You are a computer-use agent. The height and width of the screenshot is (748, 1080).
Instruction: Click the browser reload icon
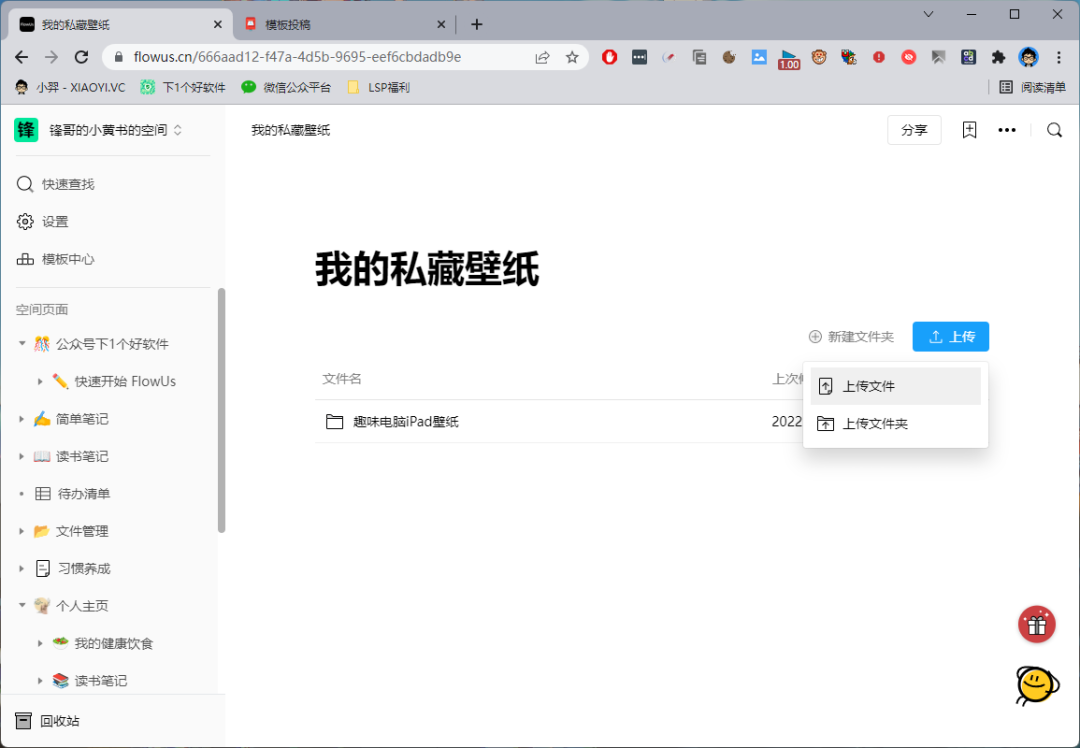pyautogui.click(x=81, y=57)
